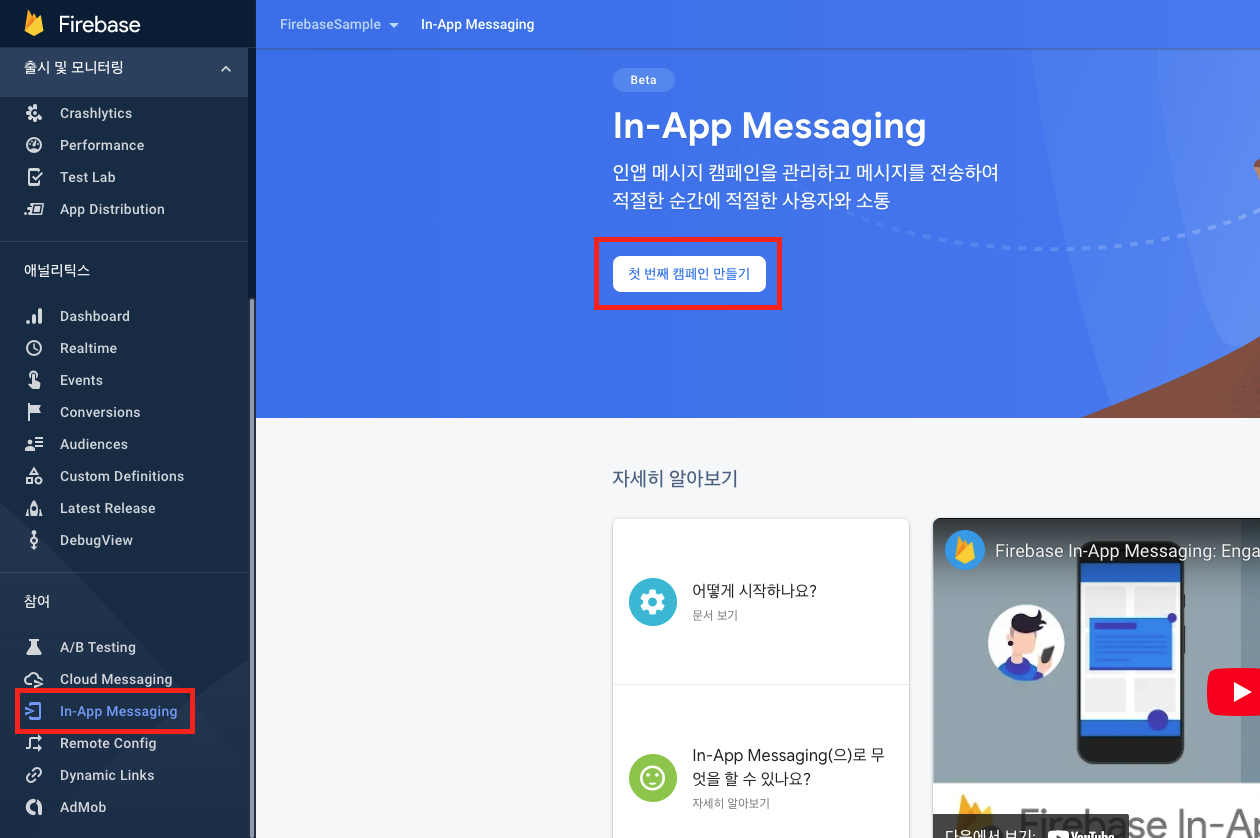
Task: Click the Conversions flag icon
Action: click(x=34, y=412)
